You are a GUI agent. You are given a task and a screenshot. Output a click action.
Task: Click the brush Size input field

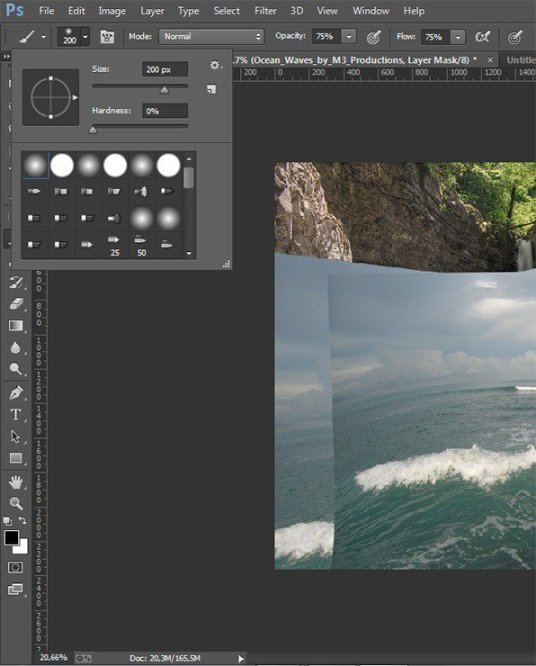(165, 69)
